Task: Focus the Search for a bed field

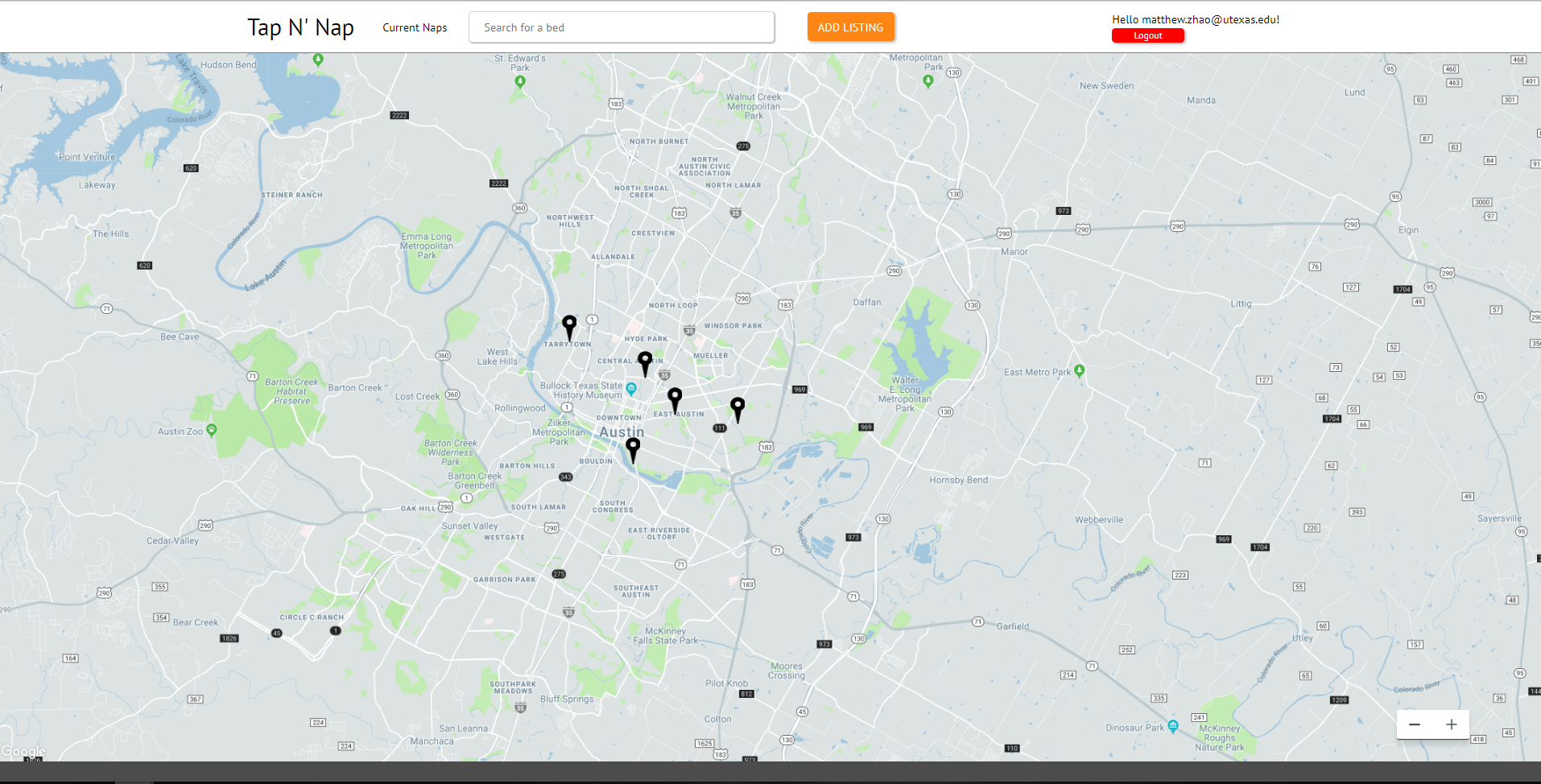Action: pyautogui.click(x=622, y=27)
